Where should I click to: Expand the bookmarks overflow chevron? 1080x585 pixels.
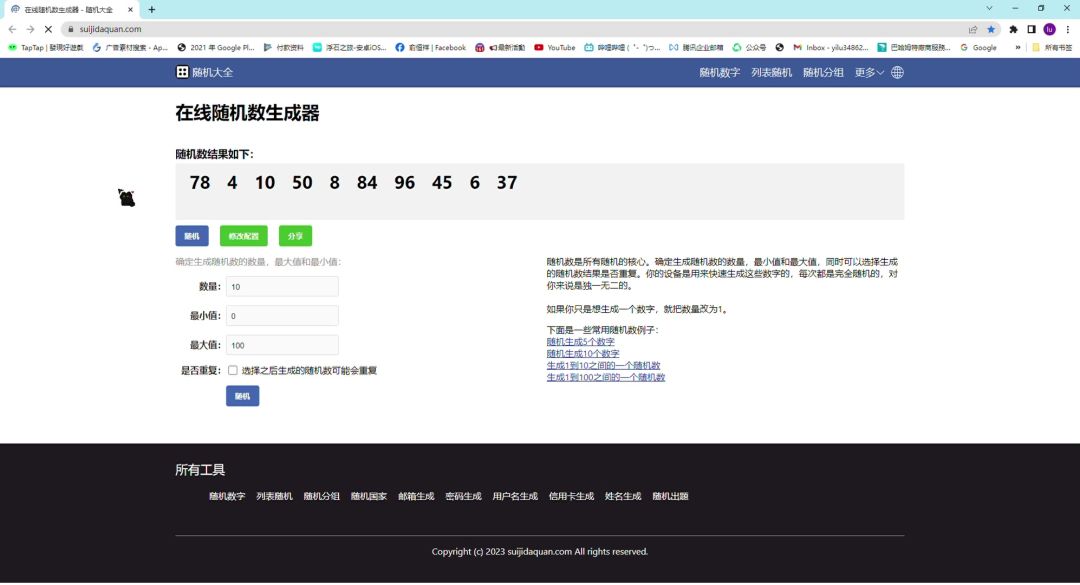(1018, 47)
